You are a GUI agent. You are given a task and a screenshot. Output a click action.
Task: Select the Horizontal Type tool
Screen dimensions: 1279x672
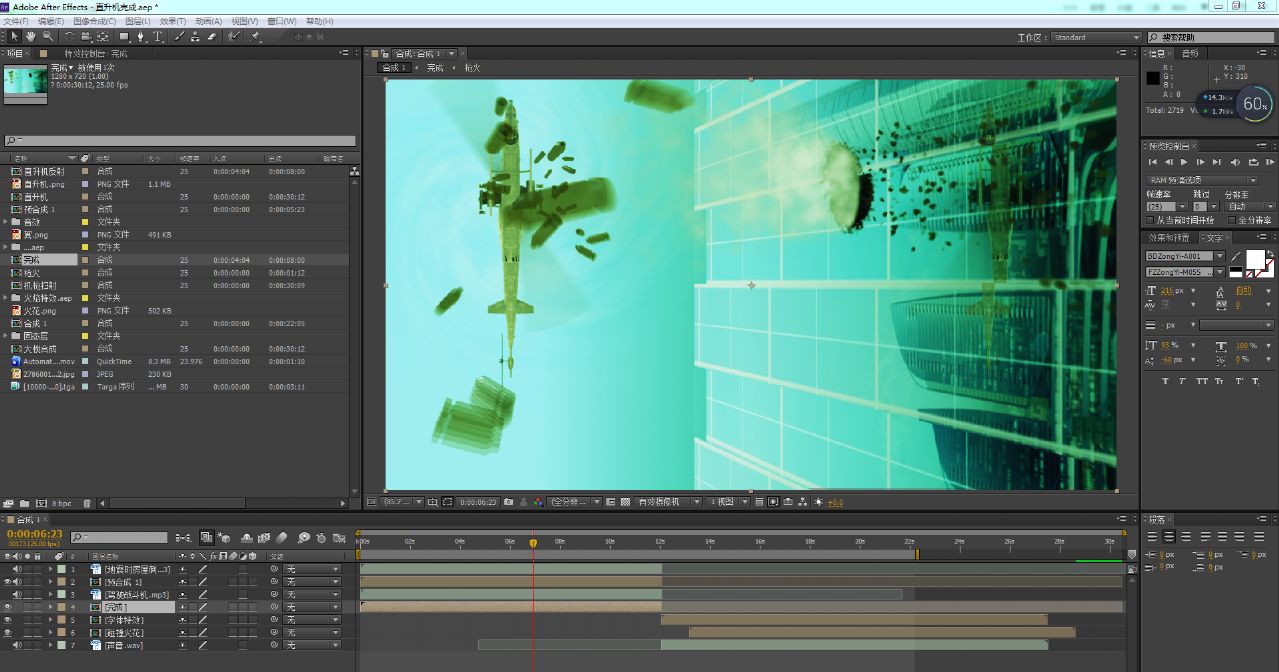[158, 37]
